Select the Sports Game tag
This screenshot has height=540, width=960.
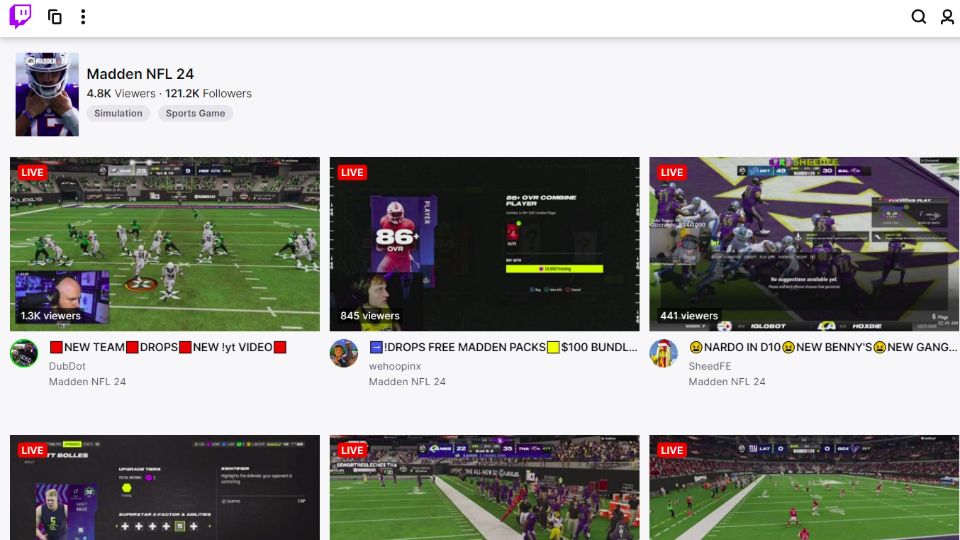195,113
